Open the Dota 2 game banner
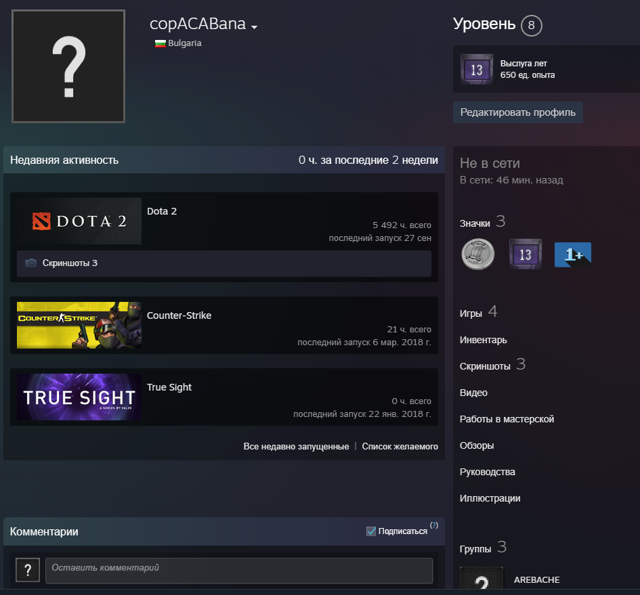The image size is (640, 595). [79, 221]
